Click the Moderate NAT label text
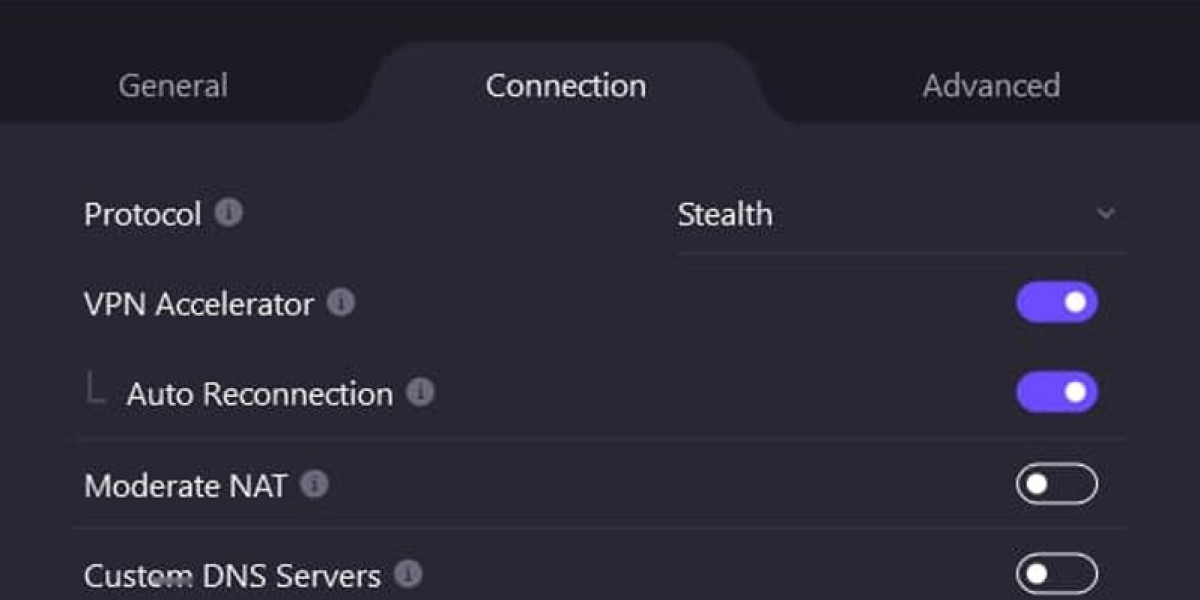Viewport: 1200px width, 600px height. click(186, 486)
